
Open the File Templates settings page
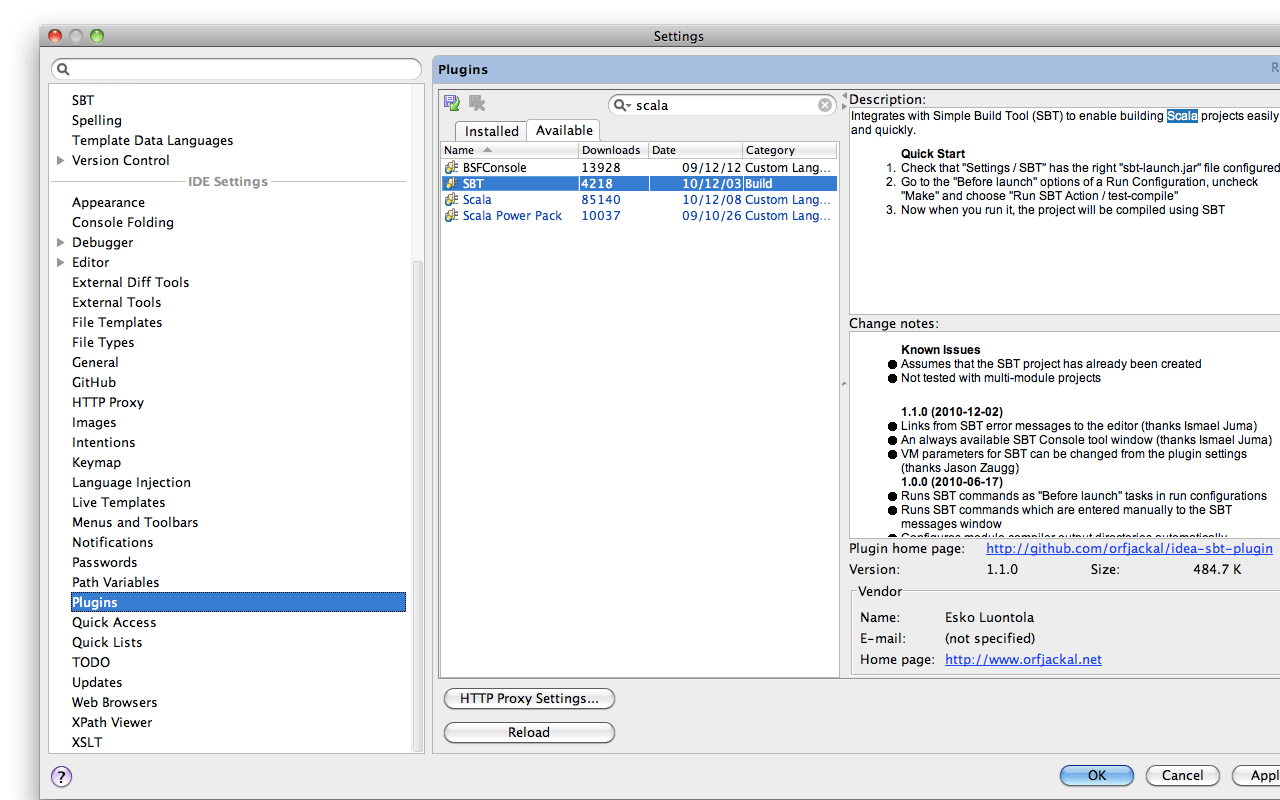coord(117,322)
